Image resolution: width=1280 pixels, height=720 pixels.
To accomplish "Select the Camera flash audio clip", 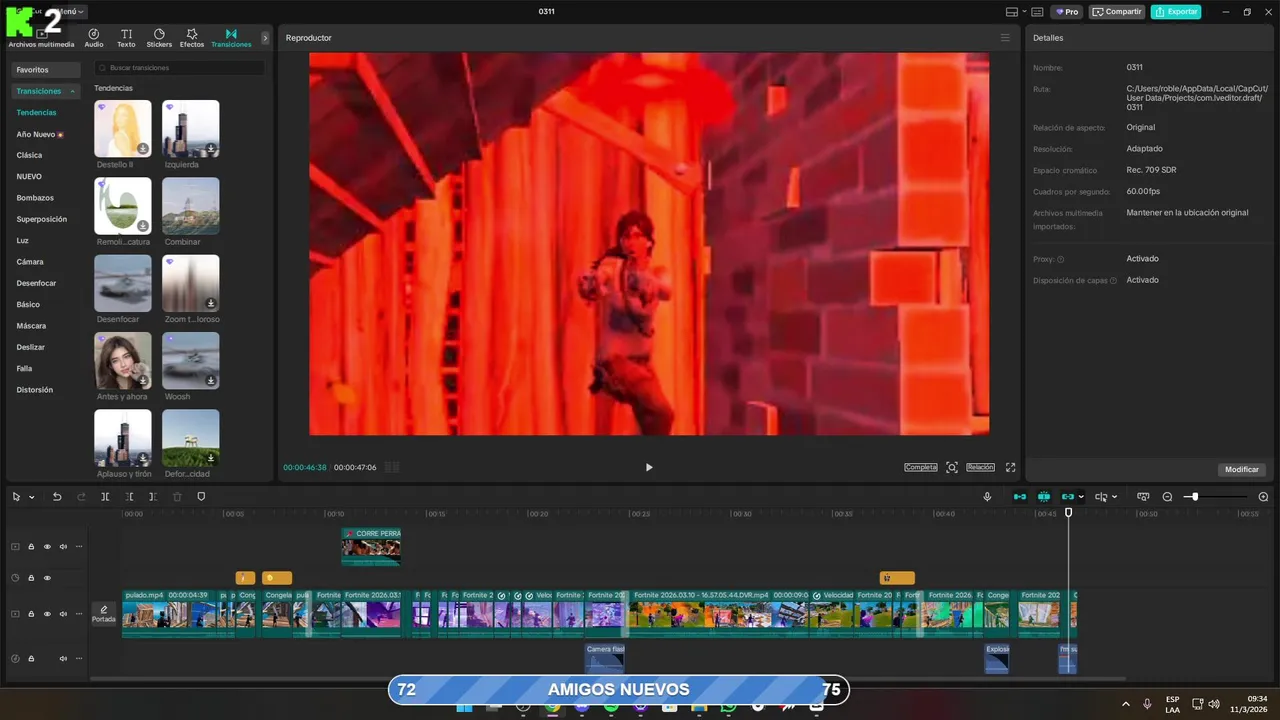I will click(x=605, y=658).
